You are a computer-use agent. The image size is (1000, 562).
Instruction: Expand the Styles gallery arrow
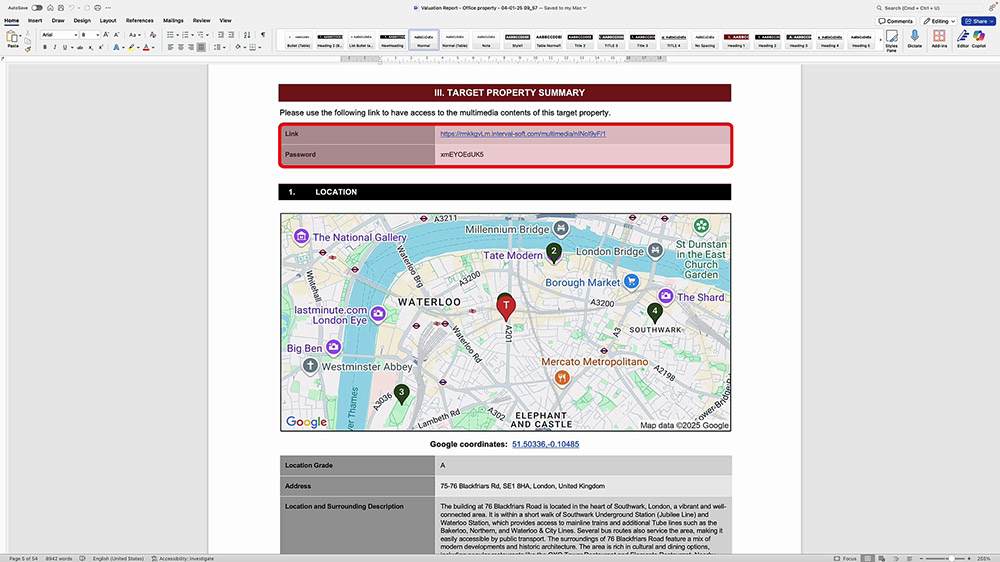point(880,40)
